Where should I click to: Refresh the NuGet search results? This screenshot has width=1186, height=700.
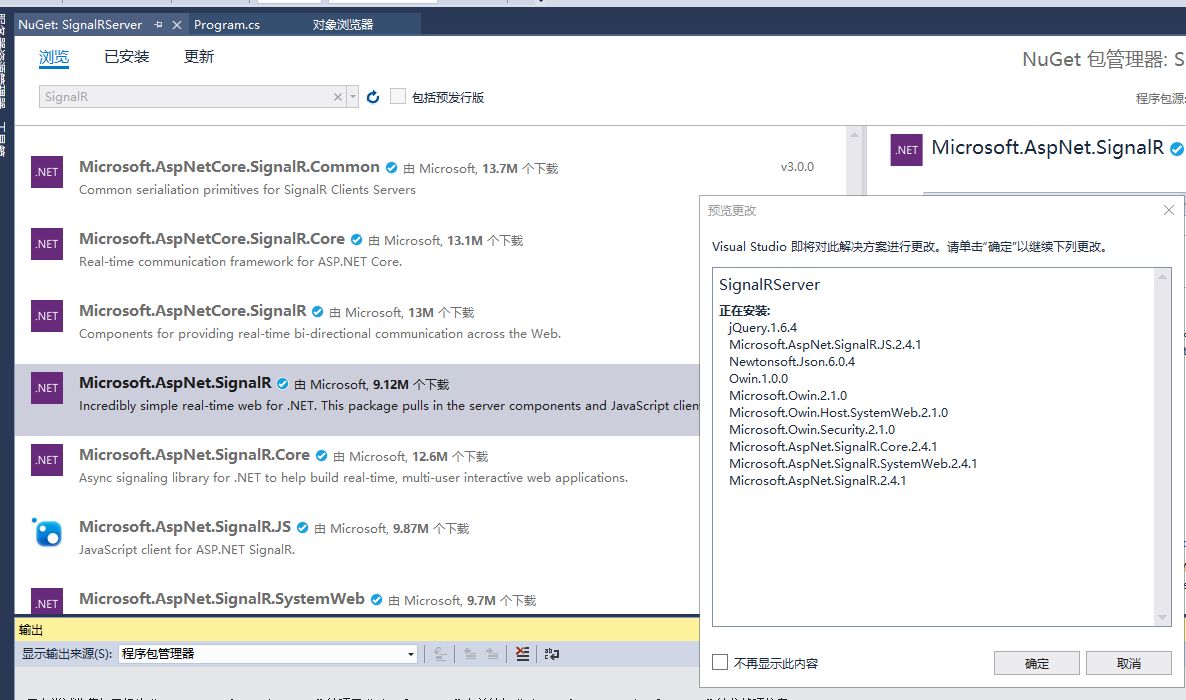(370, 97)
